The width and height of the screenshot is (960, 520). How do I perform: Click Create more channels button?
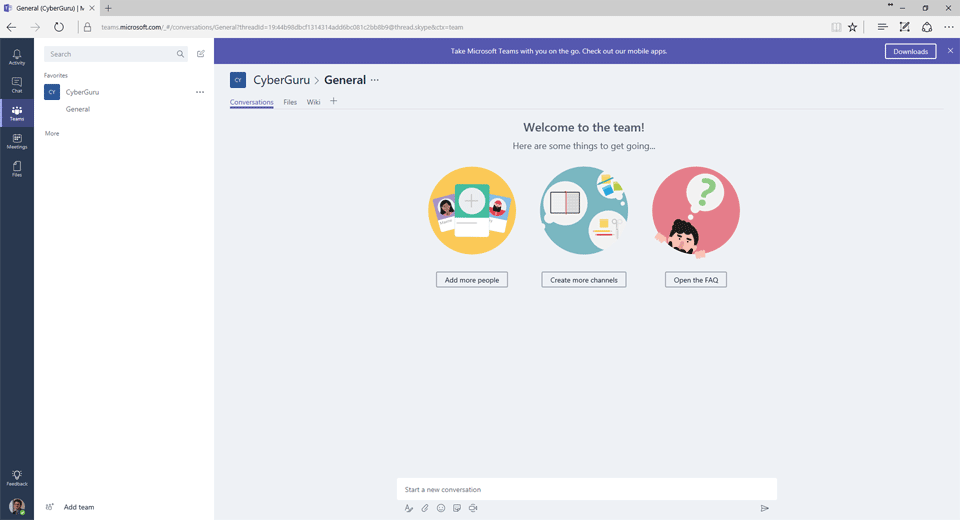point(583,280)
